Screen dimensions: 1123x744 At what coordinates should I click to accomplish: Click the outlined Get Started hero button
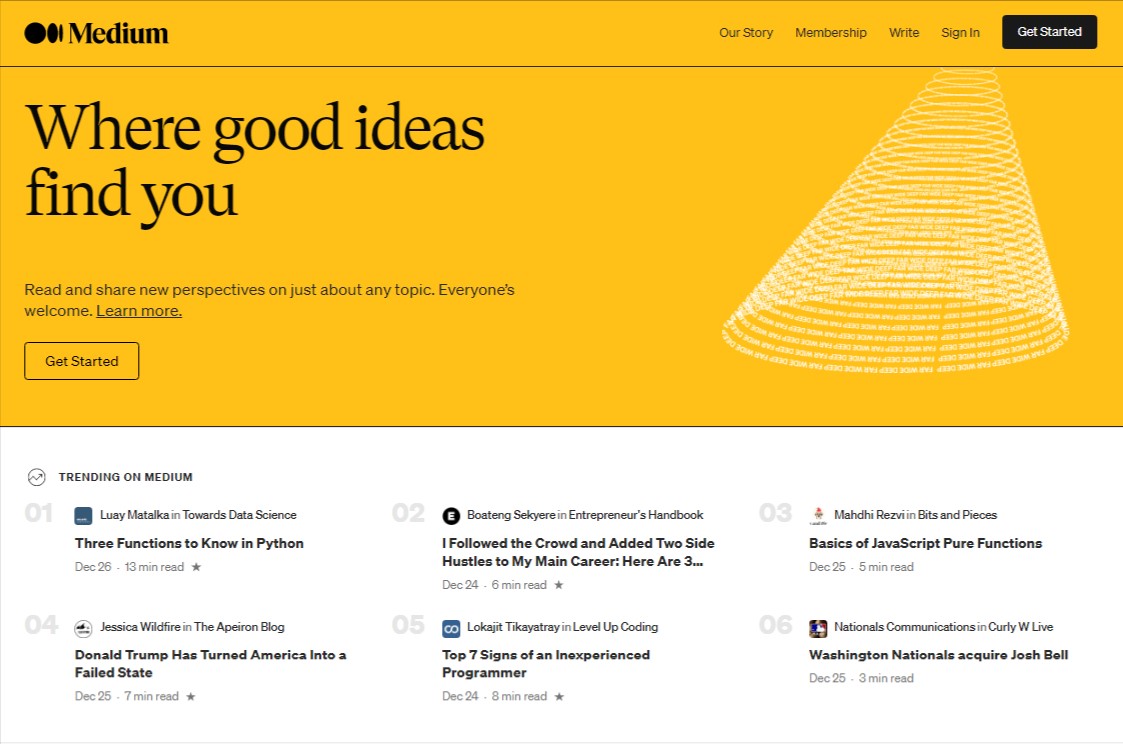tap(82, 361)
